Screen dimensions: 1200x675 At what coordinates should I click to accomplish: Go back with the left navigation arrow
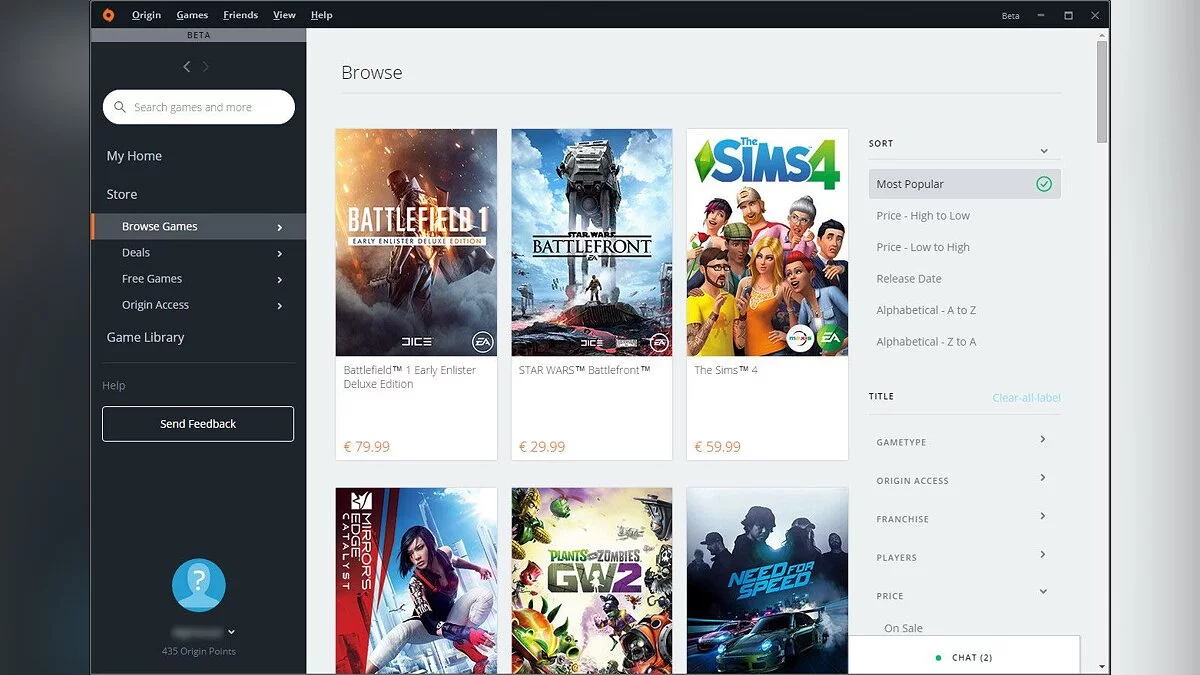click(x=186, y=67)
